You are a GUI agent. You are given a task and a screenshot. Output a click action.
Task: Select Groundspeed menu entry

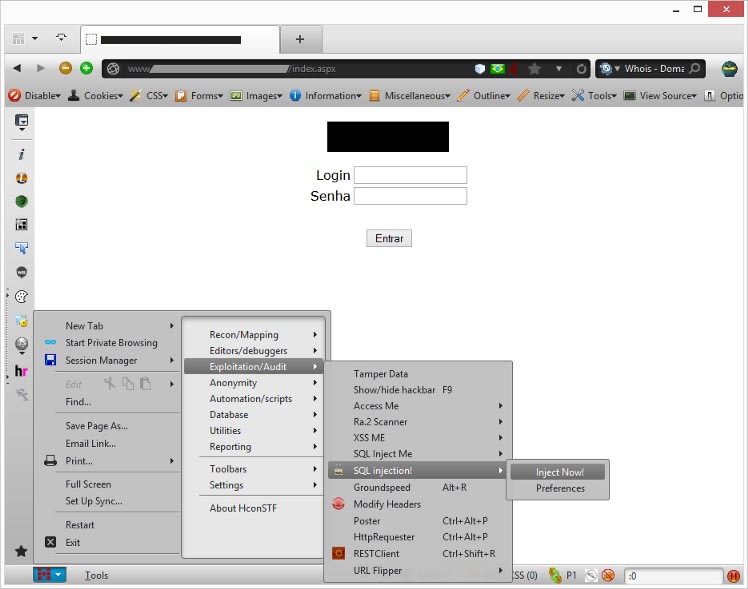[417, 487]
